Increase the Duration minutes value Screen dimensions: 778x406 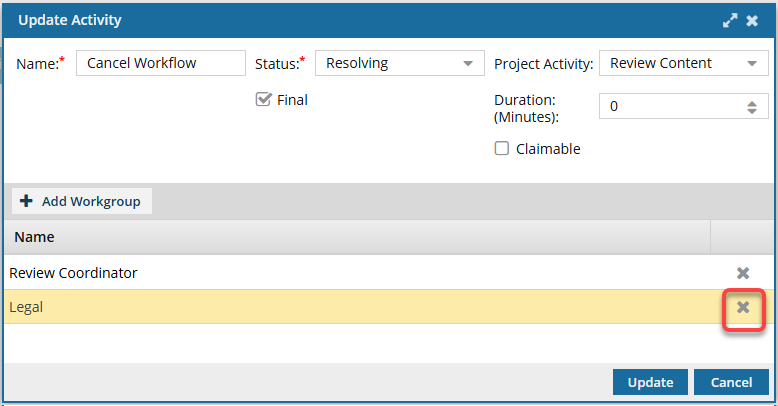tap(751, 102)
